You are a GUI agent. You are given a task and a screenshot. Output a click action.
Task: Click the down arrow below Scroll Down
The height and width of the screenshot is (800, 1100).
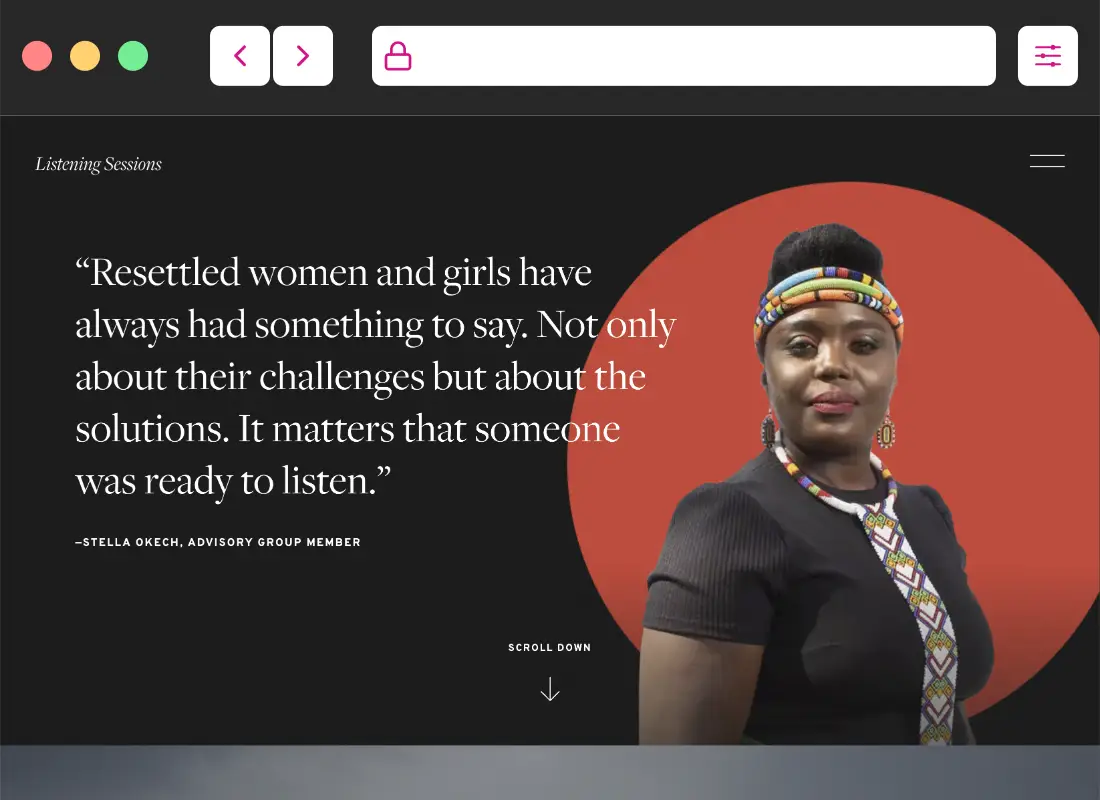pyautogui.click(x=549, y=689)
